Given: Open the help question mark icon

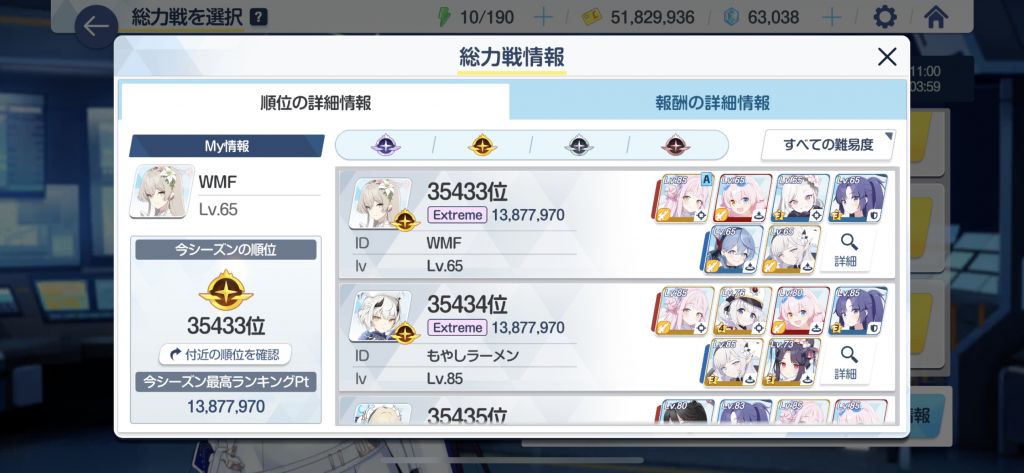Looking at the screenshot, I should [x=259, y=17].
